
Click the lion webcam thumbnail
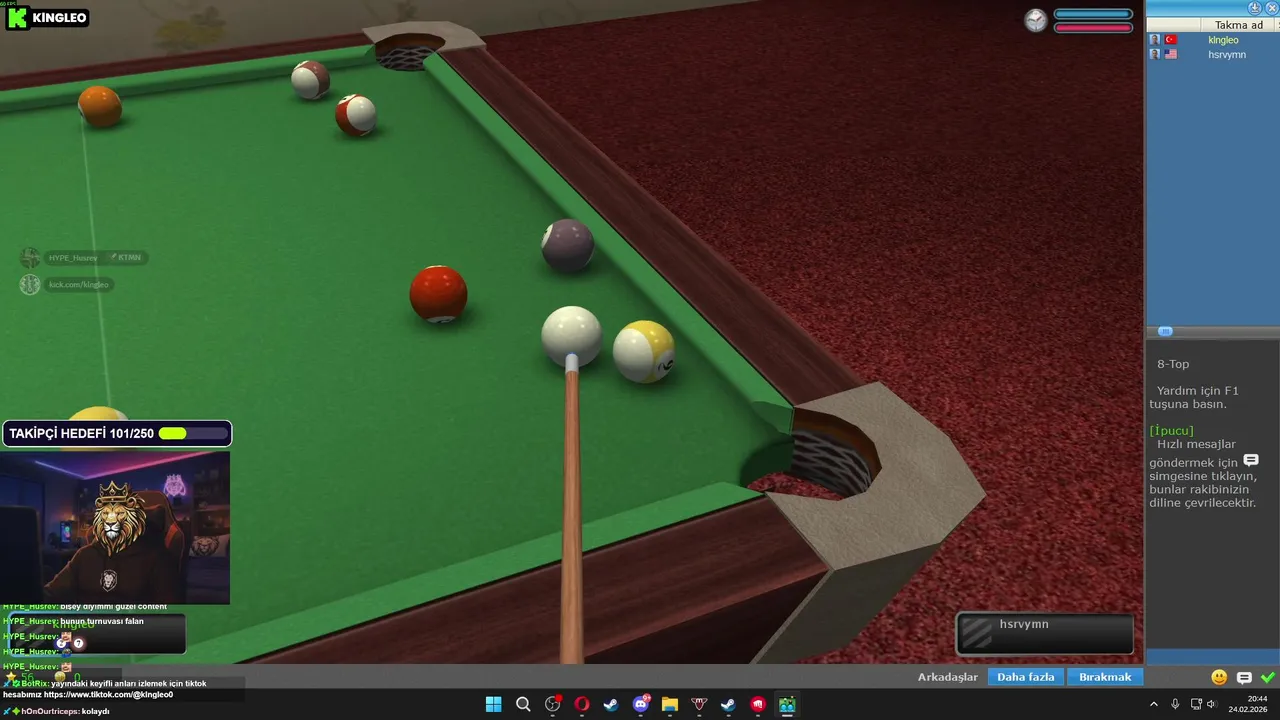click(x=115, y=527)
